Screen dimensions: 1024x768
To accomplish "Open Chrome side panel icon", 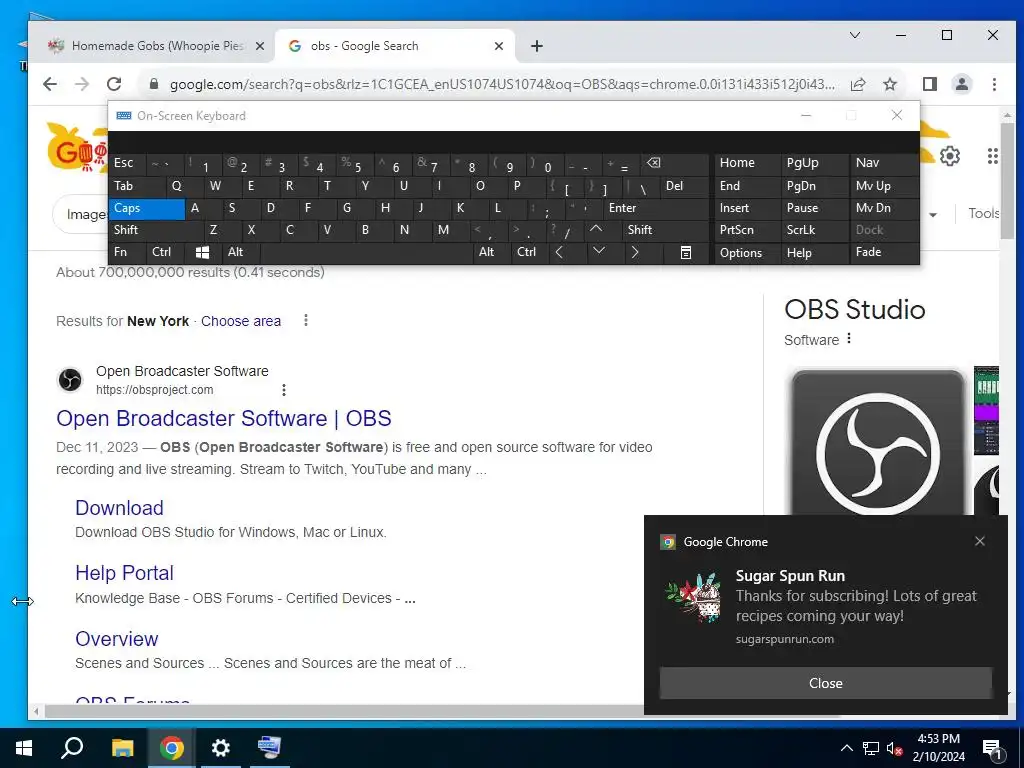I will [929, 84].
